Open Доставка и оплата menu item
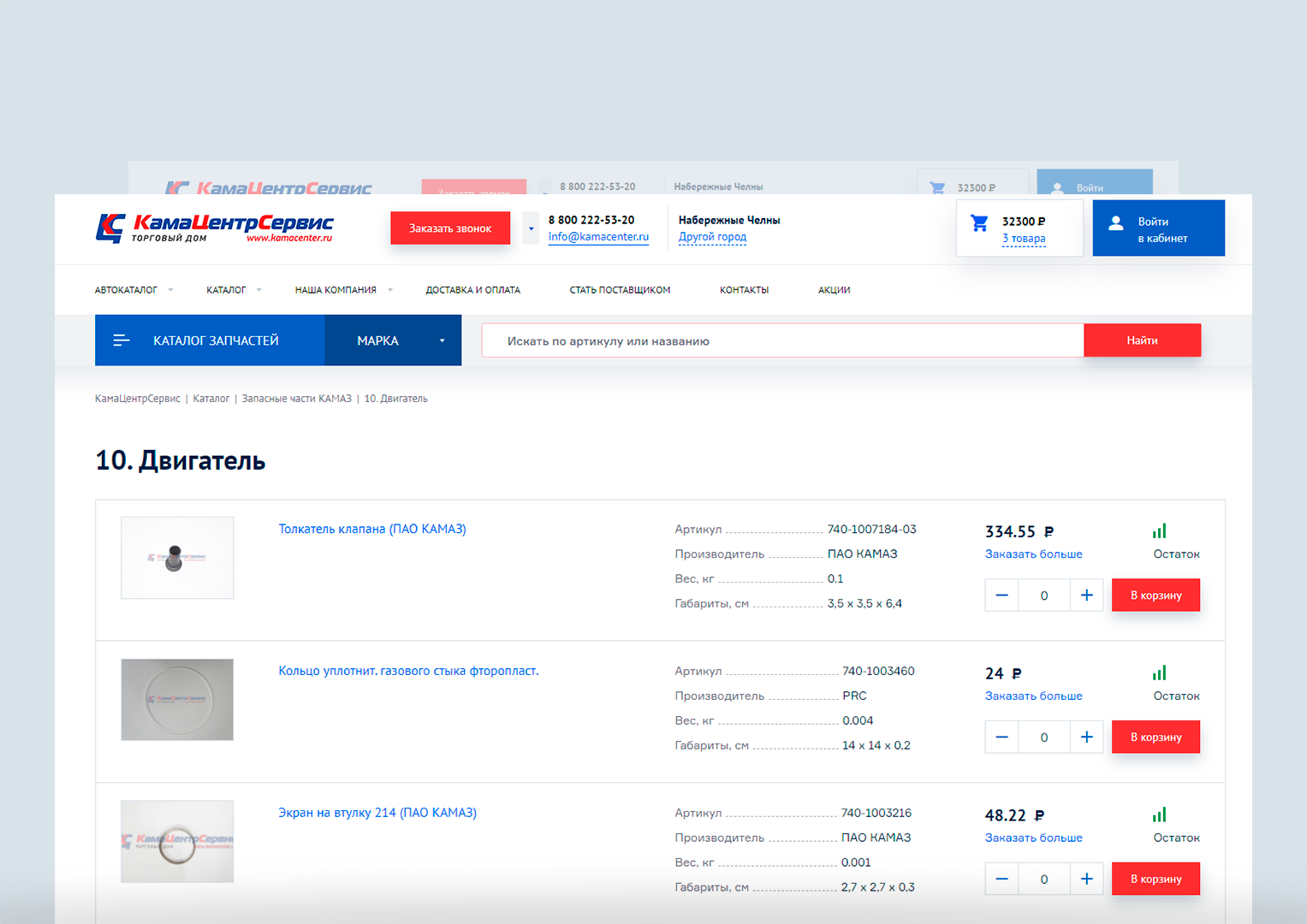The image size is (1307, 924). point(472,290)
